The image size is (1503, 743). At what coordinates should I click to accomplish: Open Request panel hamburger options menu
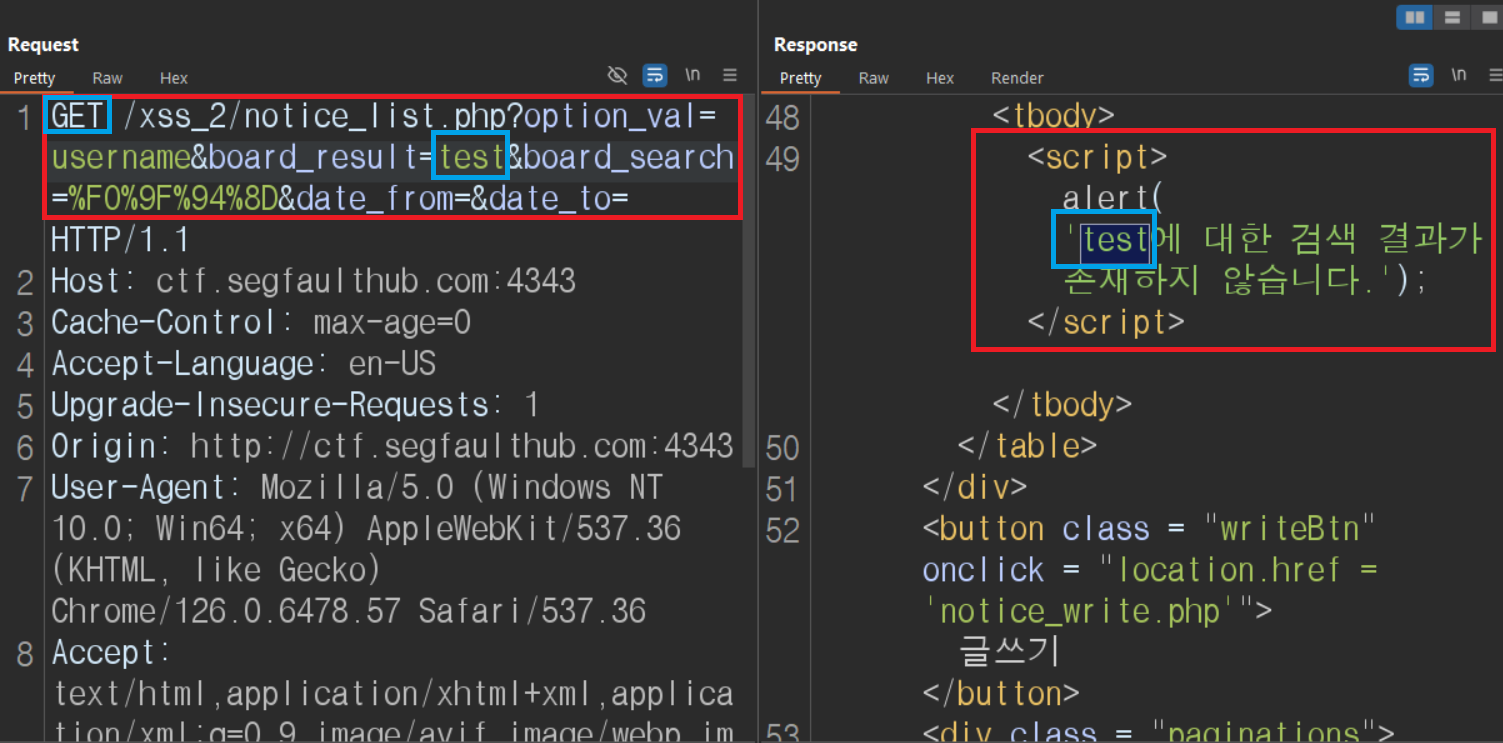coord(730,75)
